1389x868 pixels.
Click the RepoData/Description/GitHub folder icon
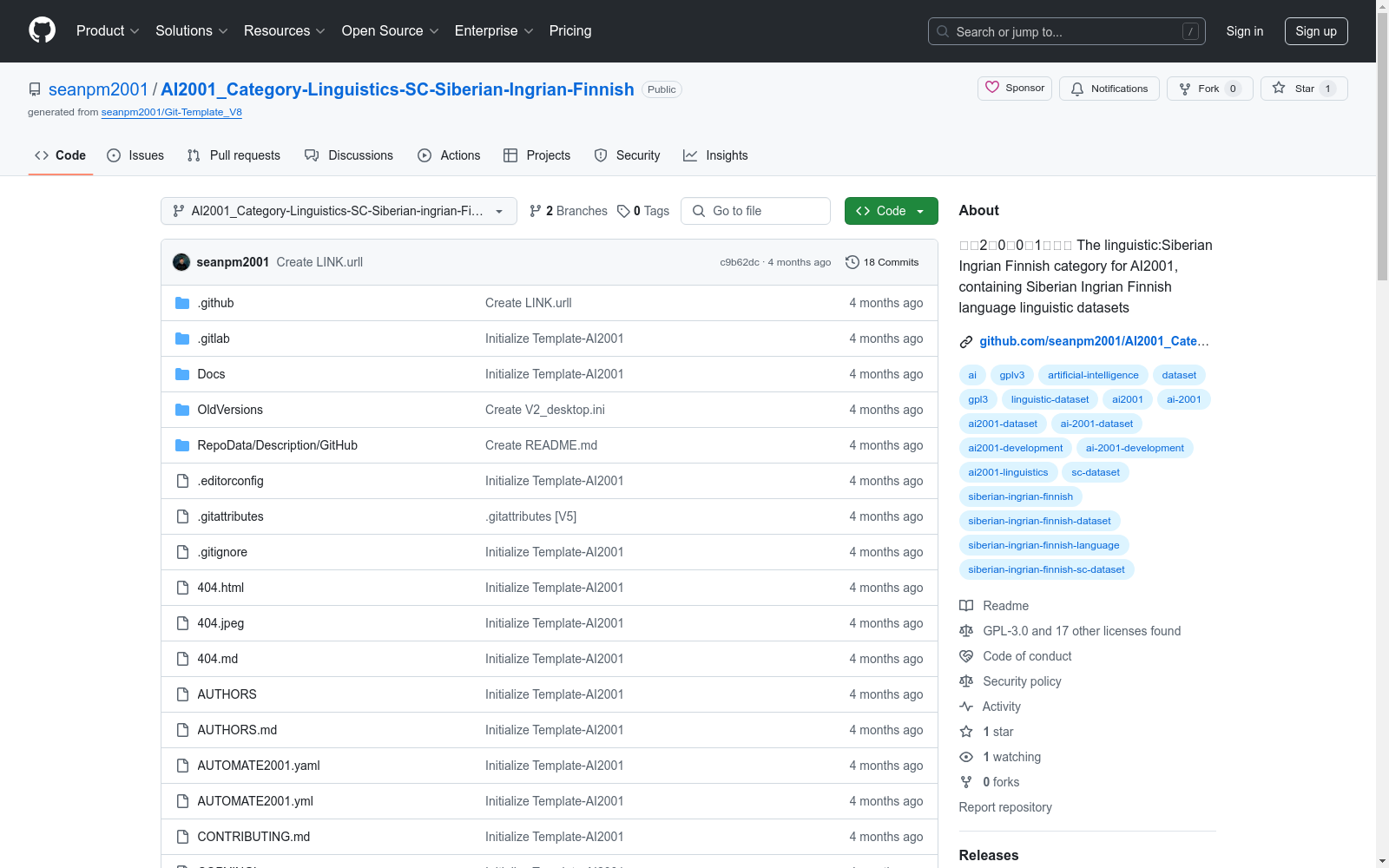[x=182, y=445]
